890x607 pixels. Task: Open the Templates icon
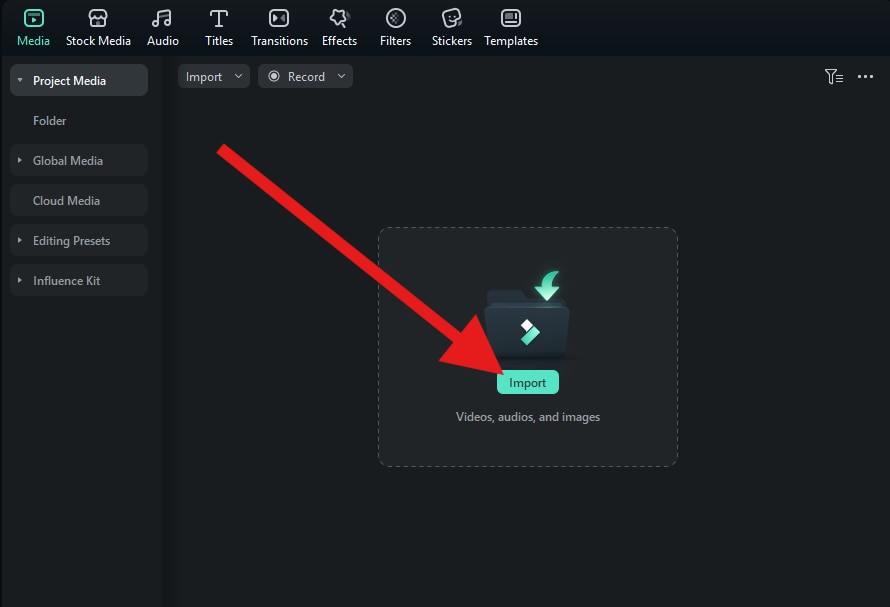click(x=511, y=18)
